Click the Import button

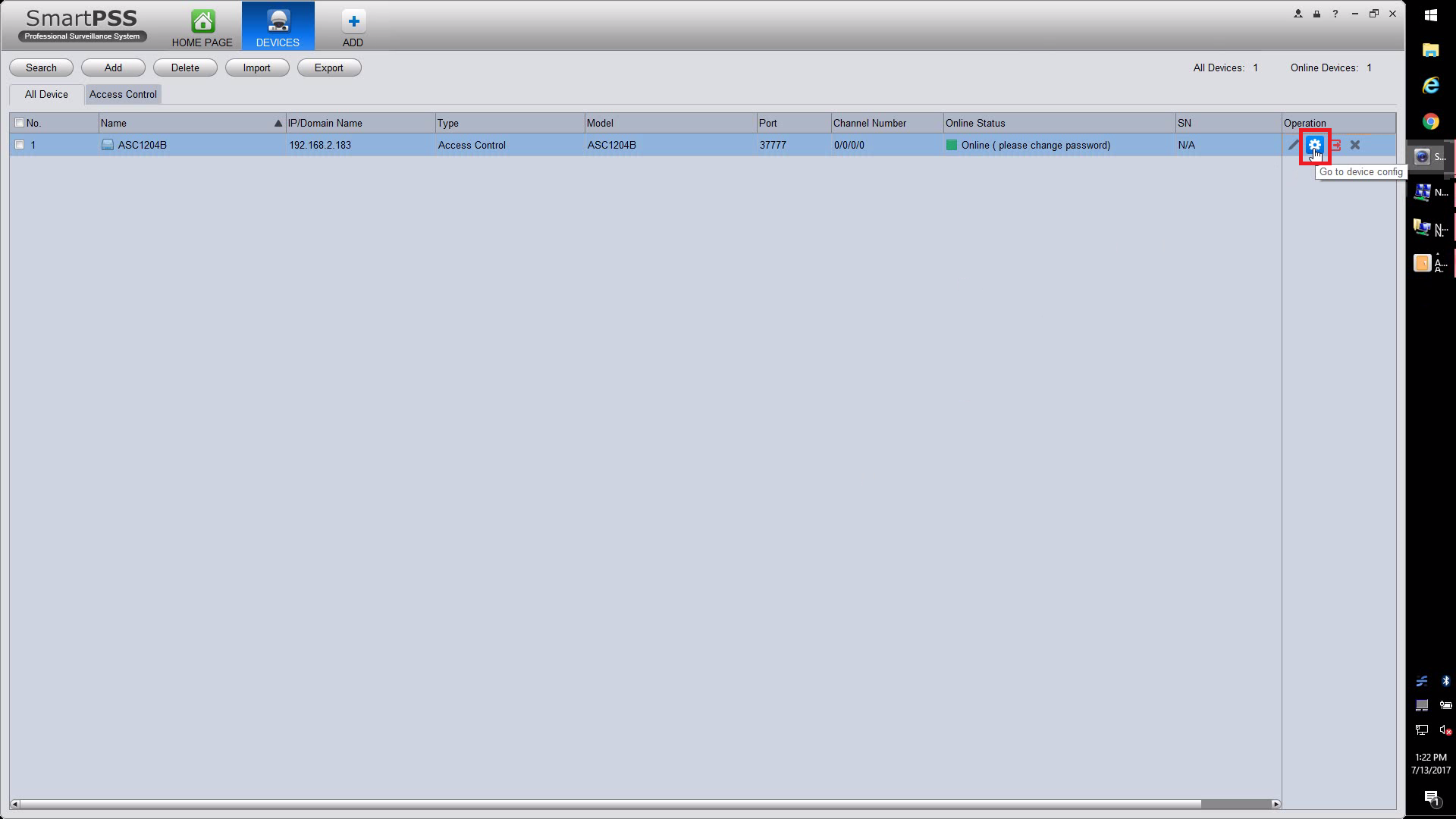pyautogui.click(x=256, y=67)
